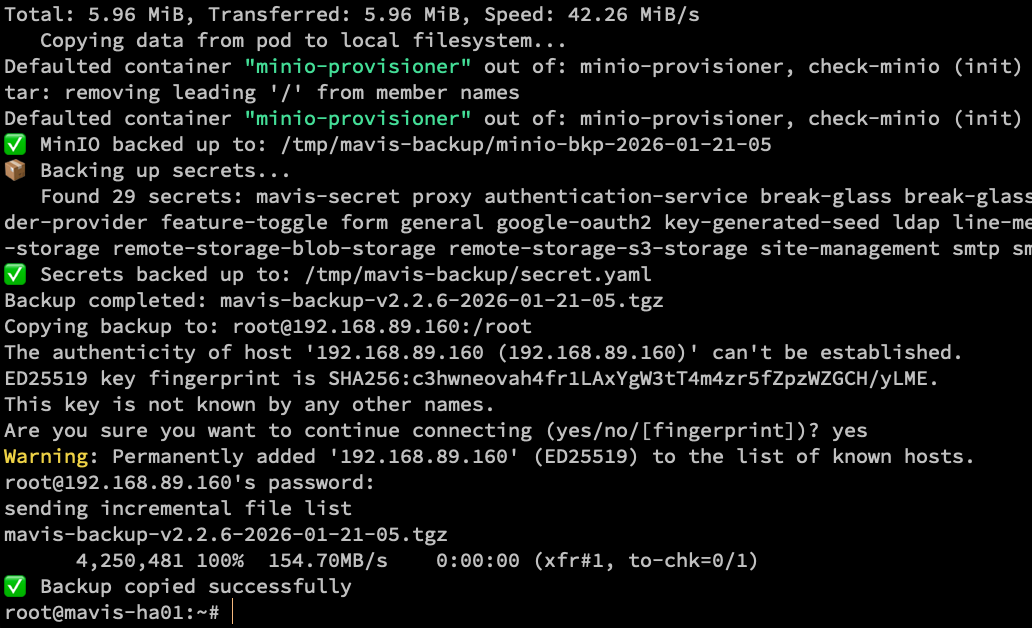1032x628 pixels.
Task: Click the checkmark beside Backup copied successfully
Action: pos(14,587)
